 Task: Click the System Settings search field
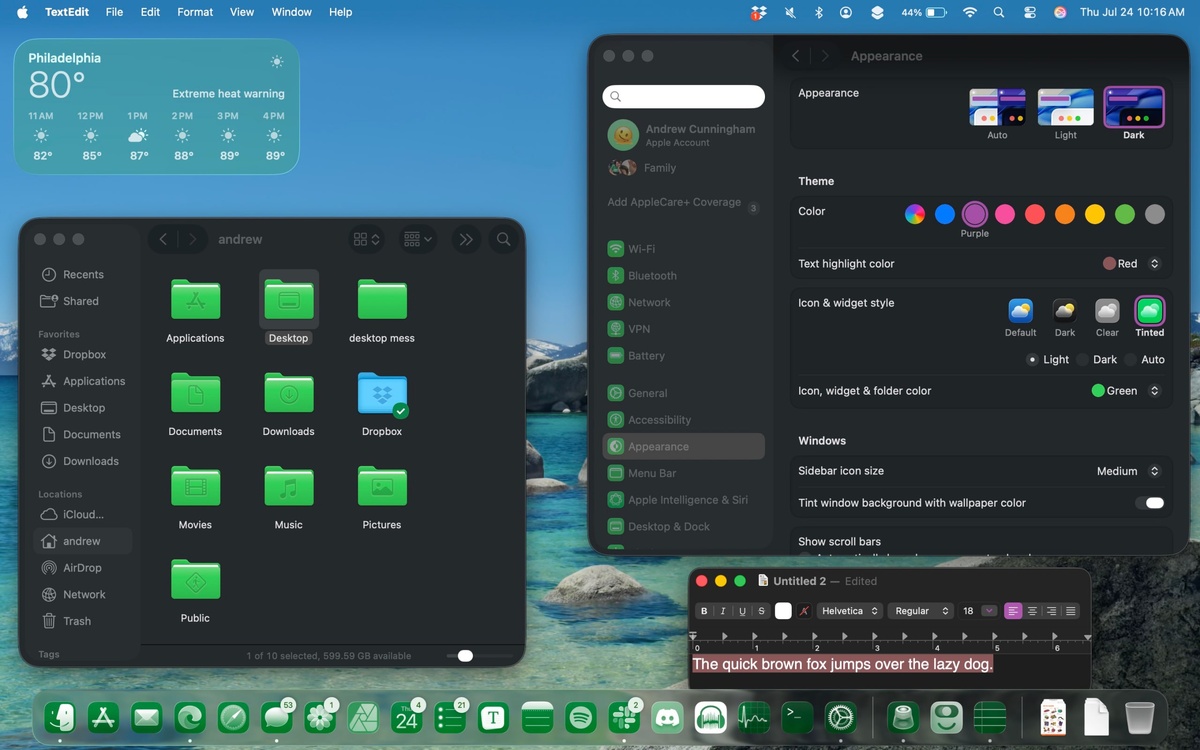coord(684,96)
